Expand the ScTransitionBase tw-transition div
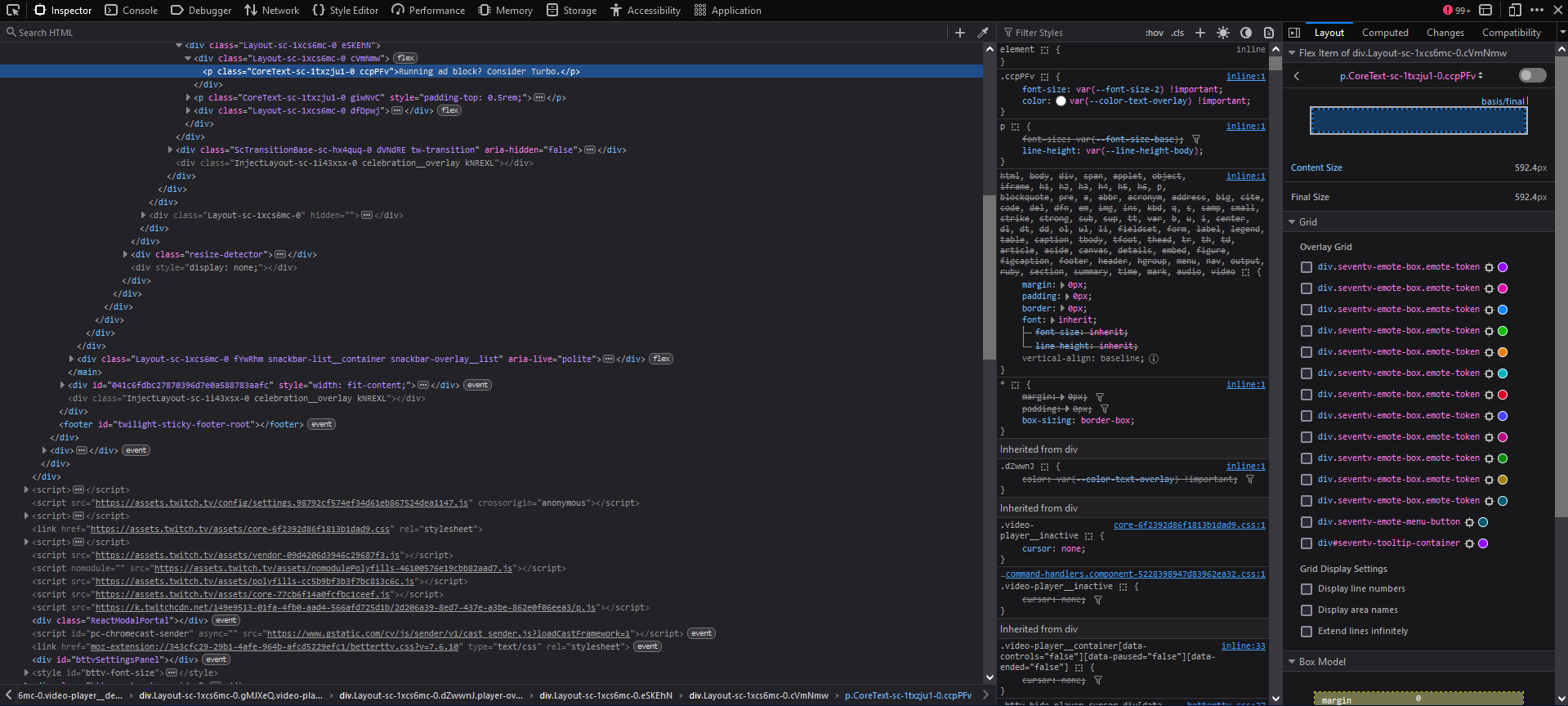The width and height of the screenshot is (1568, 706). 170,150
